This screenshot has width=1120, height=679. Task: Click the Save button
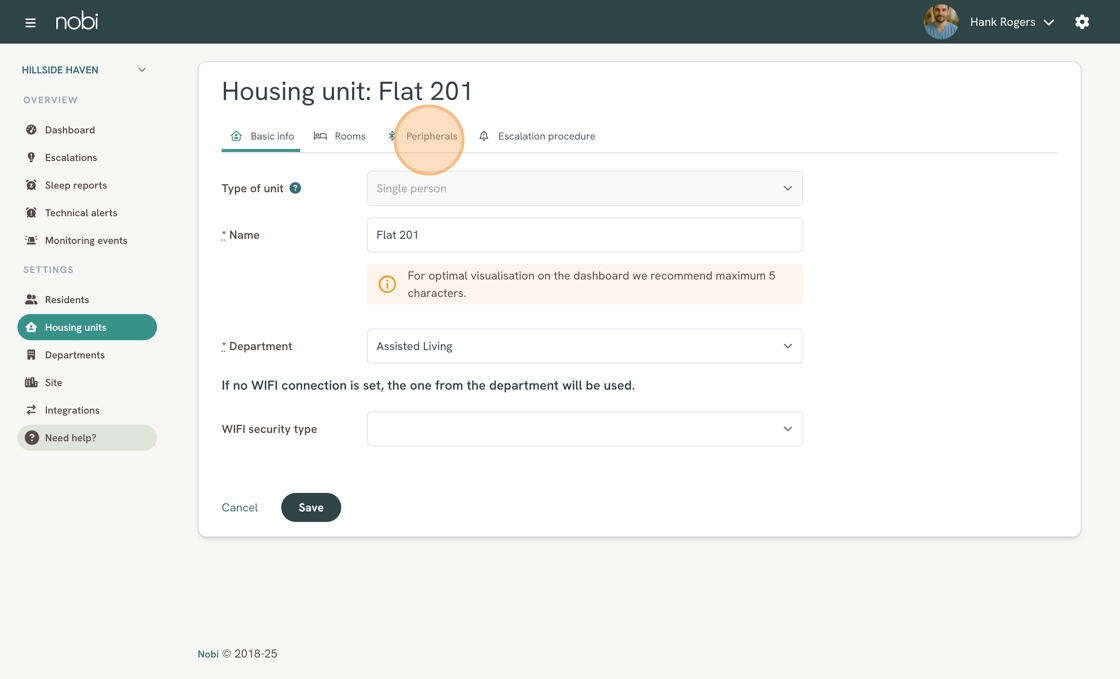point(311,508)
